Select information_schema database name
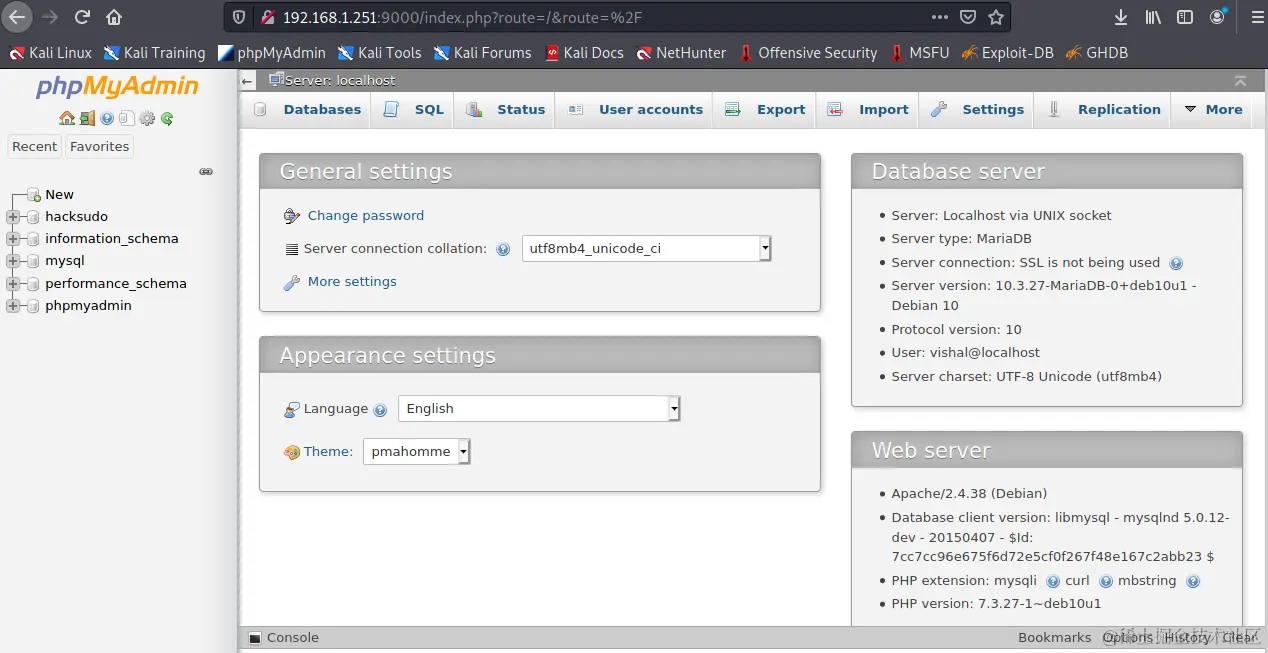The height and width of the screenshot is (653, 1268). pyautogui.click(x=112, y=239)
